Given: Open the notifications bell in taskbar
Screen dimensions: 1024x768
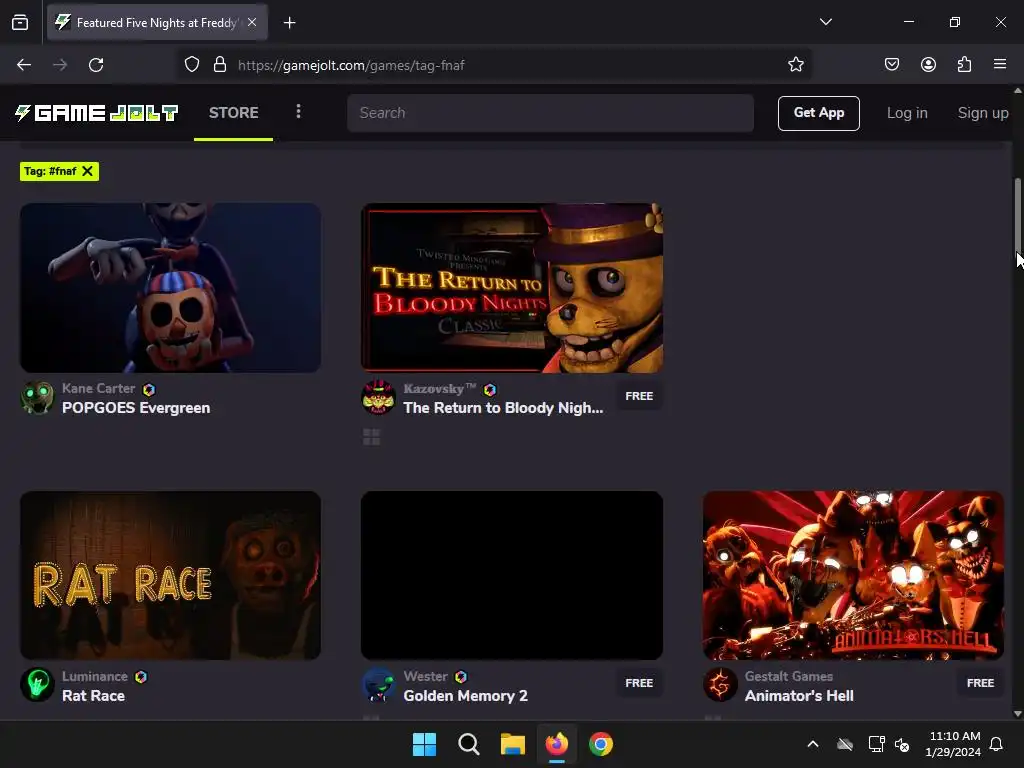Looking at the screenshot, I should [996, 744].
